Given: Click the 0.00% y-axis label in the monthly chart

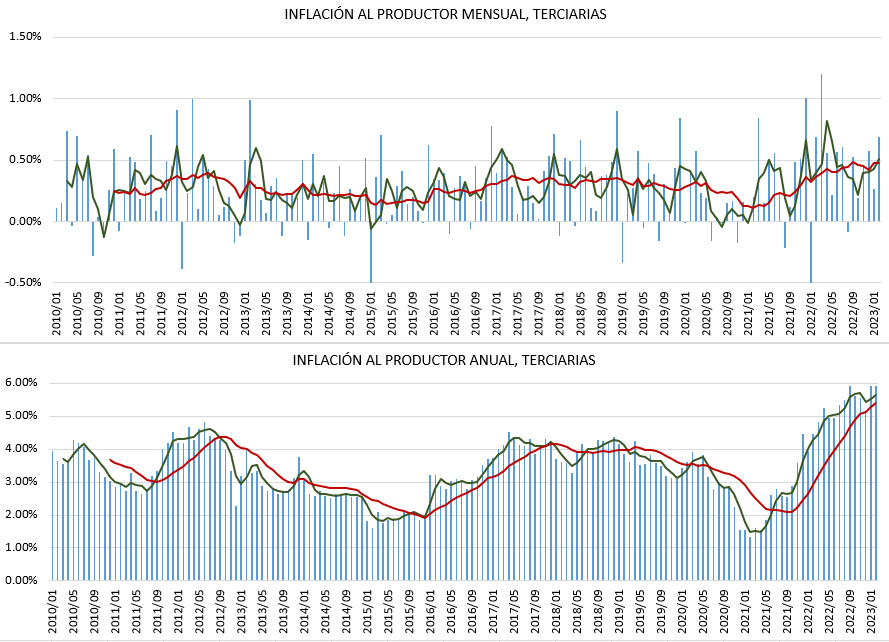Looking at the screenshot, I should [x=26, y=221].
